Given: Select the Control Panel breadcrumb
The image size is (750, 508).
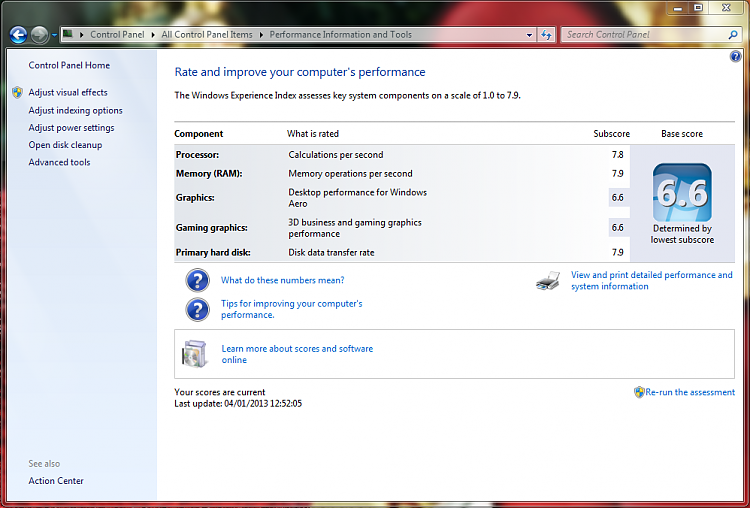Looking at the screenshot, I should 117,34.
